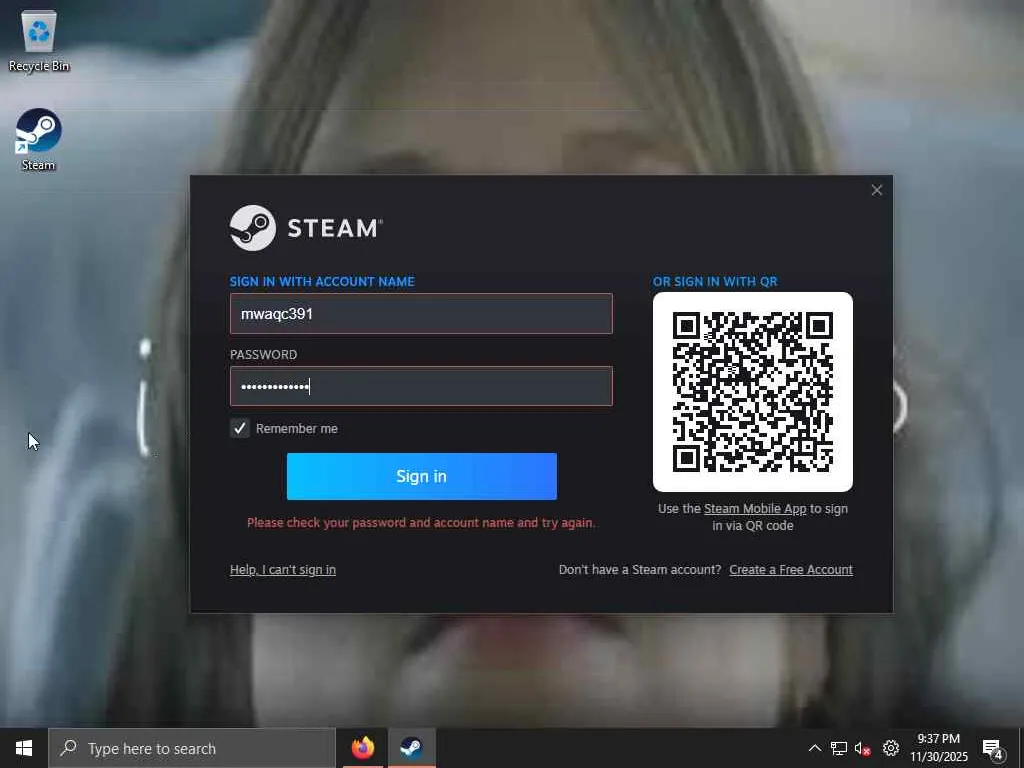
Task: Click the Steam logo in sign-in dialog
Action: click(x=306, y=228)
